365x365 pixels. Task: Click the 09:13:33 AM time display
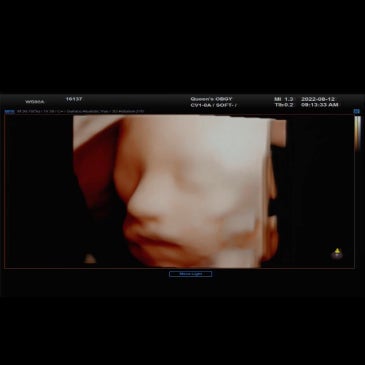pyautogui.click(x=320, y=105)
